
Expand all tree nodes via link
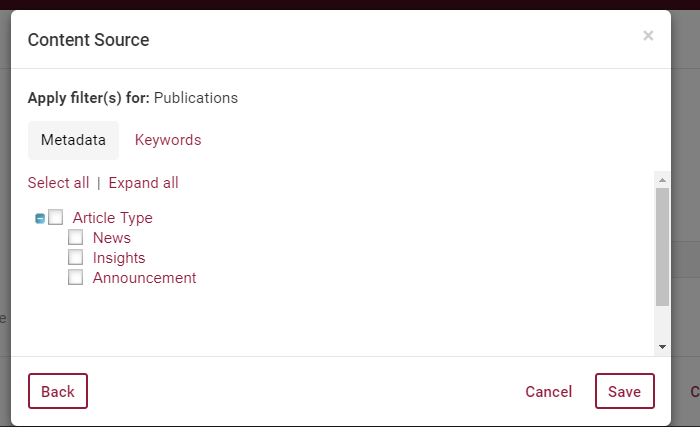[x=143, y=183]
